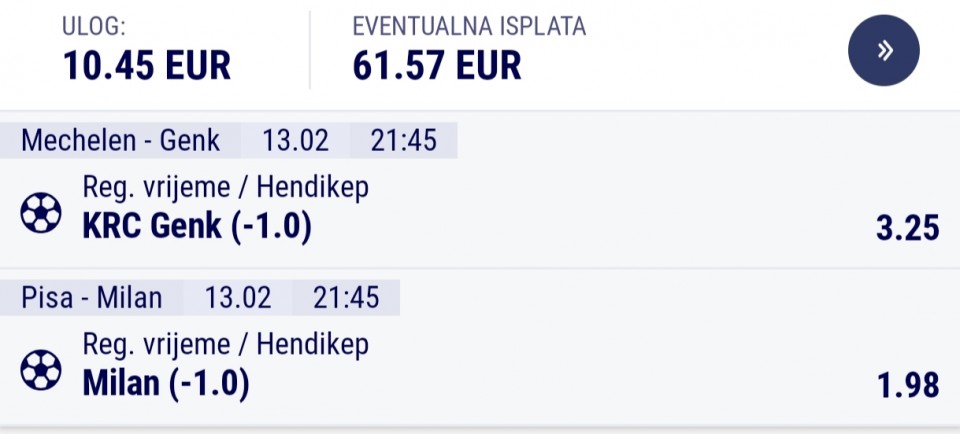
Task: Click the soccer ball icon beside KRC Genk
Action: coord(41,213)
